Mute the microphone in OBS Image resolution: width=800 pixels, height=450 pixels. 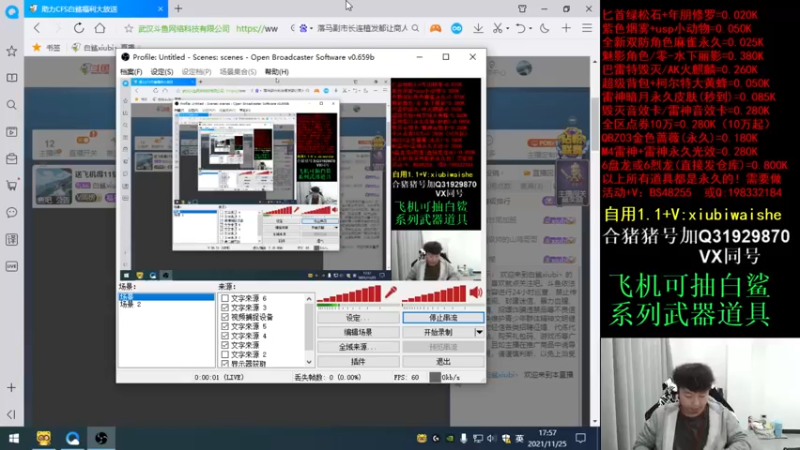[x=391, y=292]
